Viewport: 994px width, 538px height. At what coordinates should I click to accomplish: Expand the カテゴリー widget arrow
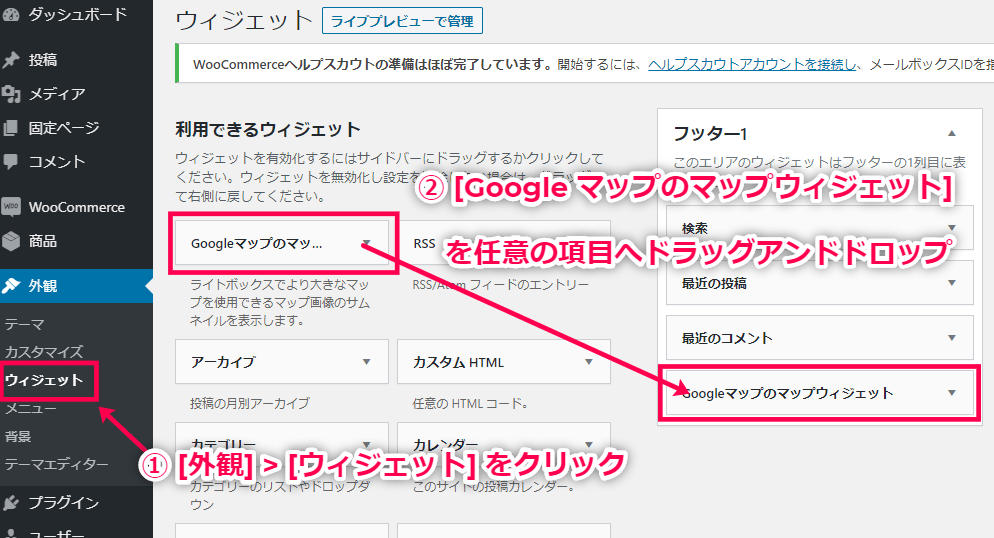coord(366,444)
